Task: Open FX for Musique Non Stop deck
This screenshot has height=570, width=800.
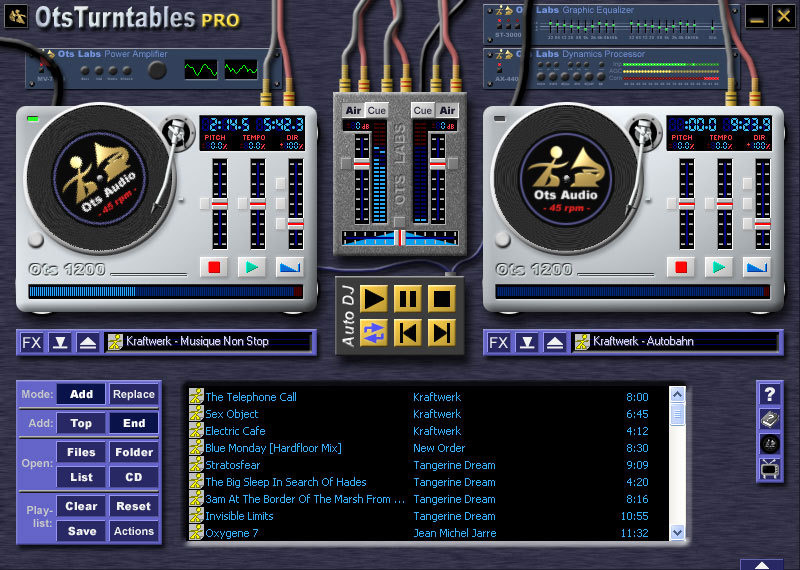Action: (31, 342)
